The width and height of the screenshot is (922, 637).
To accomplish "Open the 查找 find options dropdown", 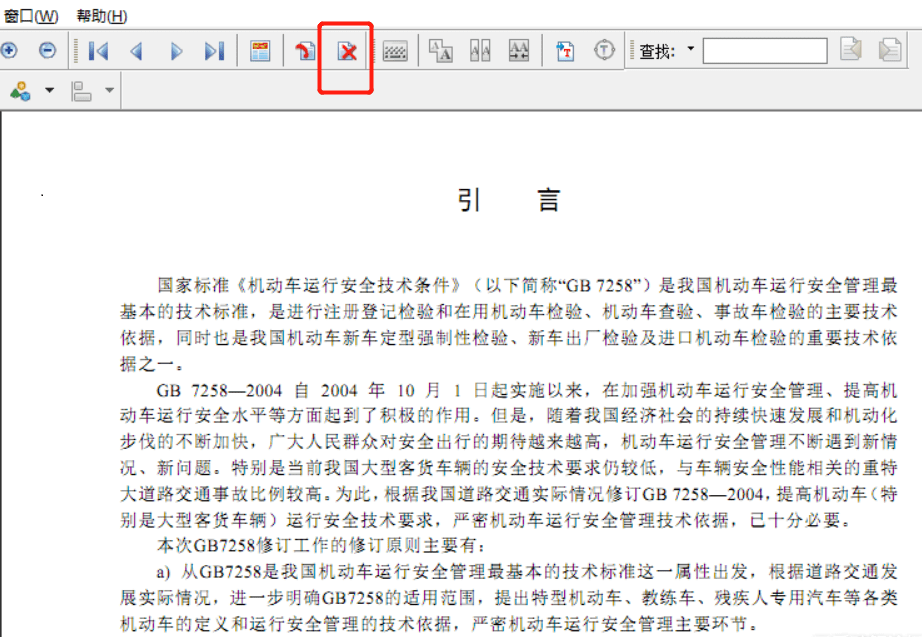I will tap(689, 50).
